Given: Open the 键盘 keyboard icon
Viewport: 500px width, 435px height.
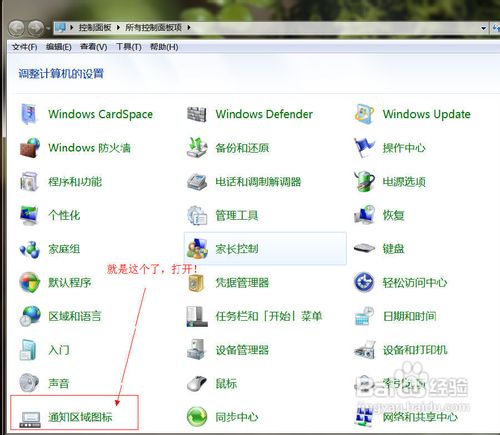Looking at the screenshot, I should click(364, 248).
